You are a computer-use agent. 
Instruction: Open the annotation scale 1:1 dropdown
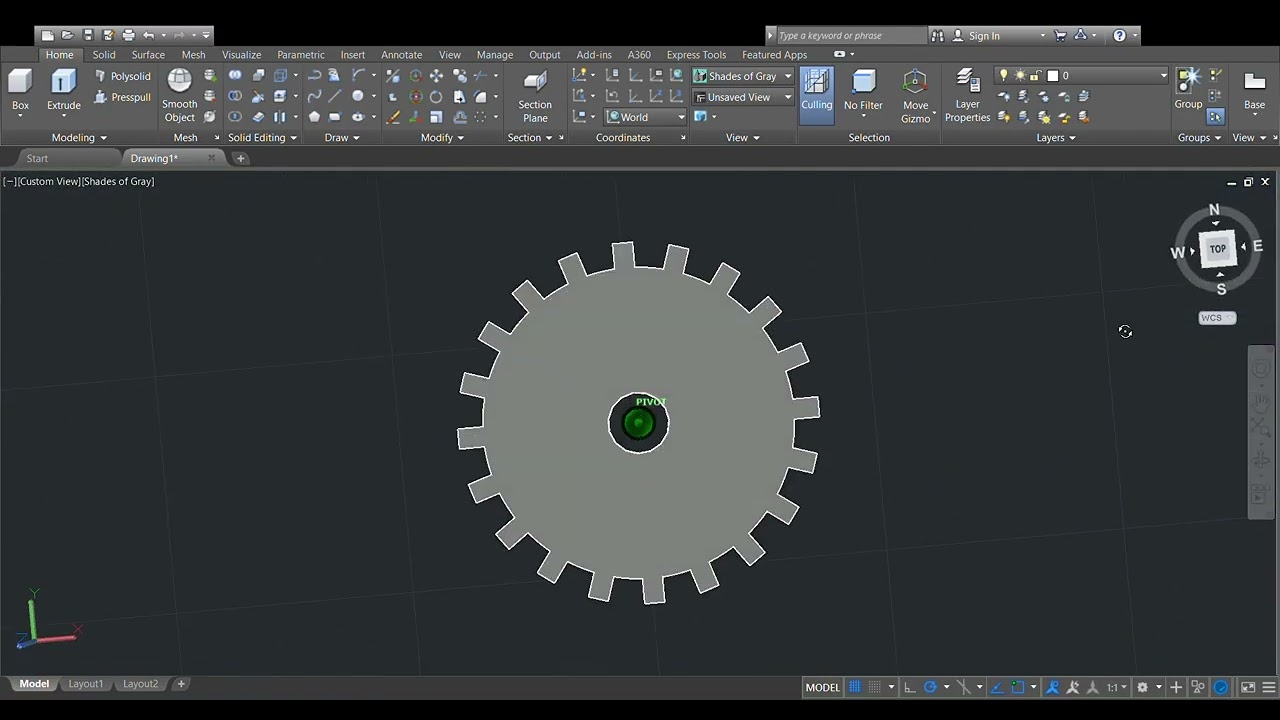(1117, 687)
